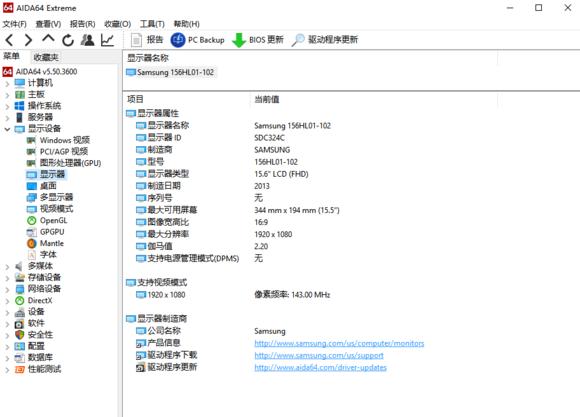Click the 设备 tree item

tap(29, 312)
